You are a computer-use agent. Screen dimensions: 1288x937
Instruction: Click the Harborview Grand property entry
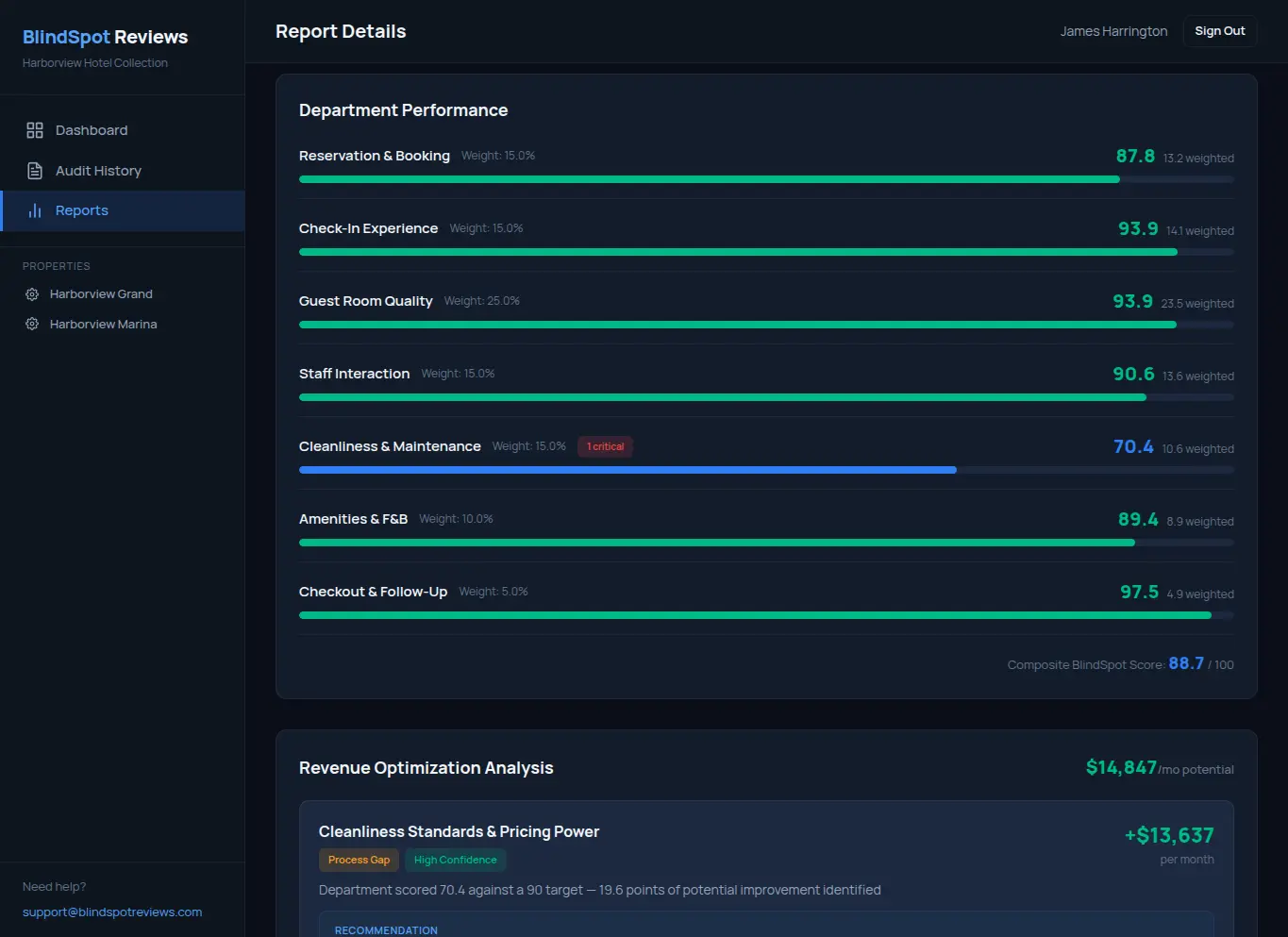click(101, 293)
